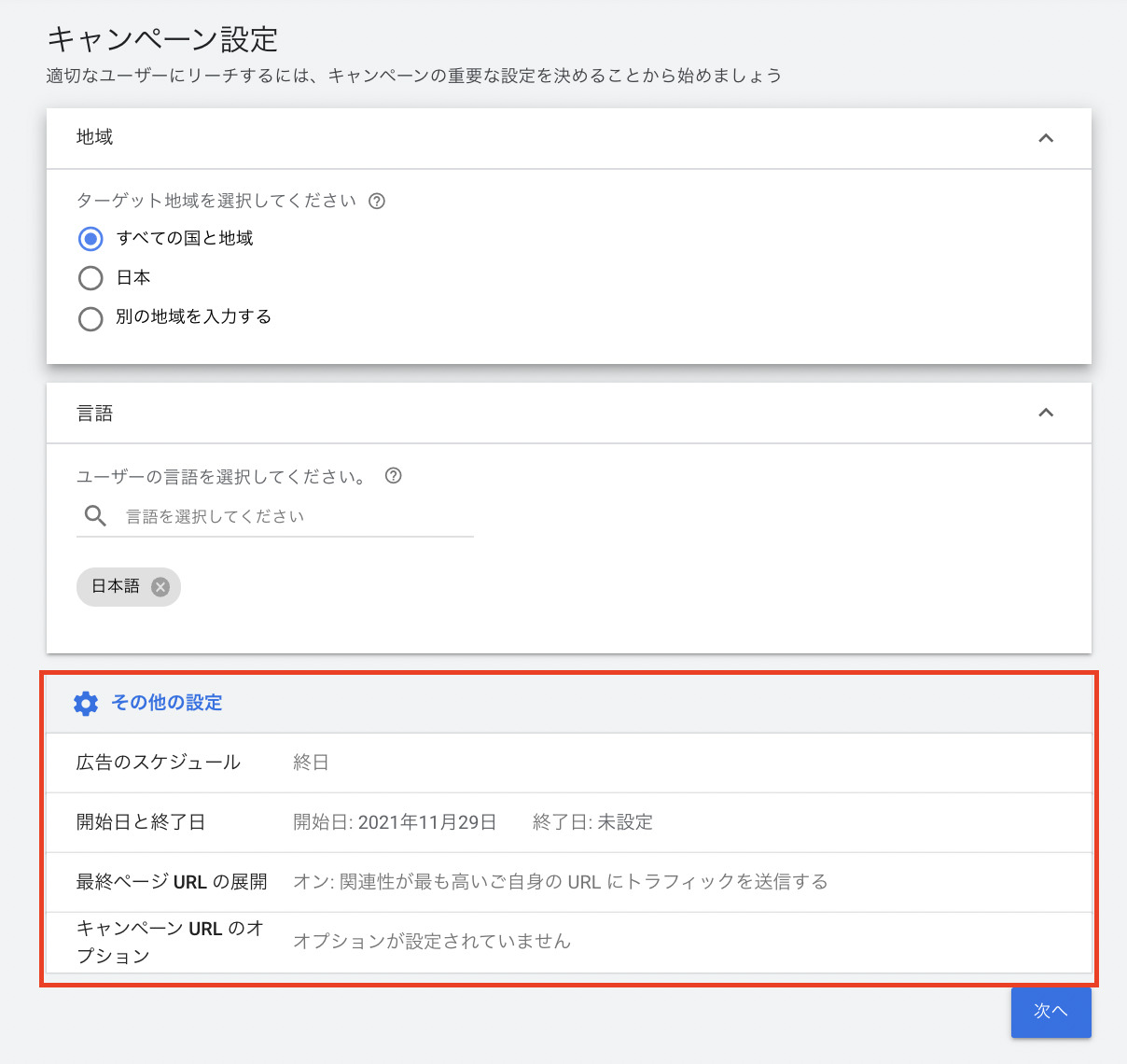Click the 言語を選択してください input field

pos(280,515)
